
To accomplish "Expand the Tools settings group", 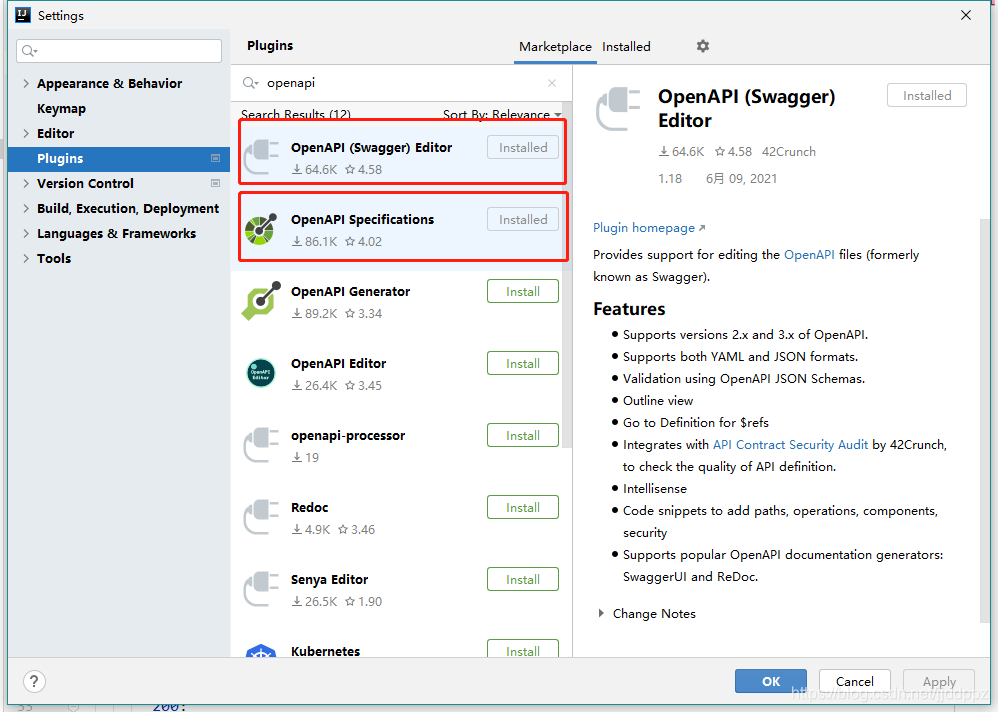I will point(26,258).
